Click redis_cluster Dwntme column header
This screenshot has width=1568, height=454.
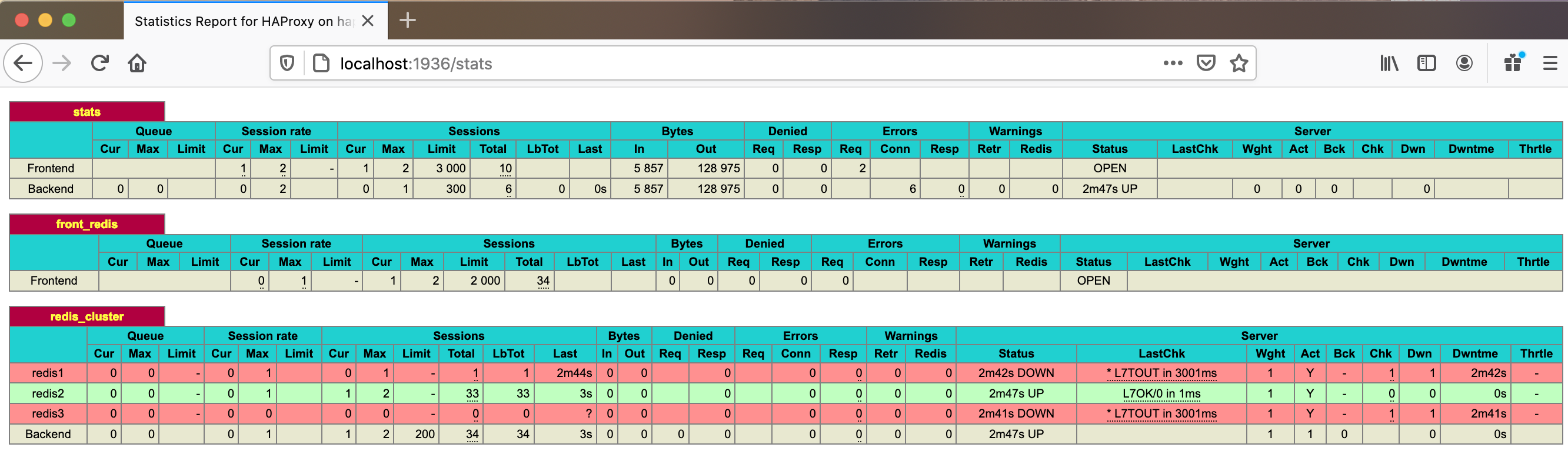[x=1475, y=353]
